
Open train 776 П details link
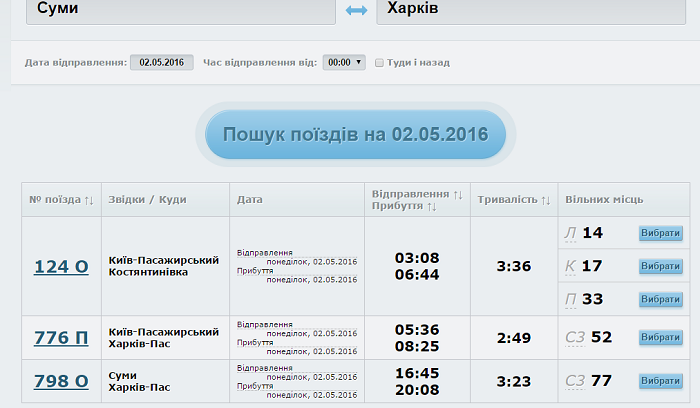pyautogui.click(x=62, y=338)
